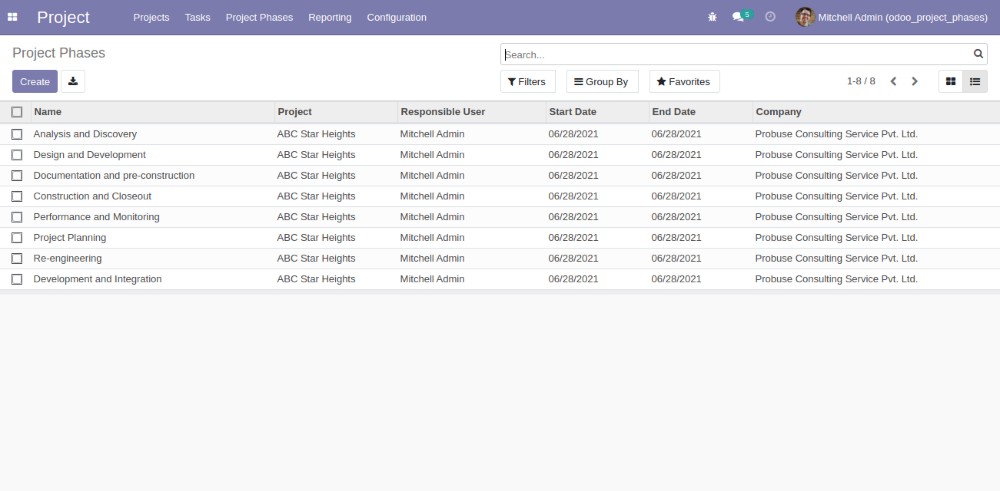Open the apps grid home menu icon
1000x491 pixels.
[13, 17]
